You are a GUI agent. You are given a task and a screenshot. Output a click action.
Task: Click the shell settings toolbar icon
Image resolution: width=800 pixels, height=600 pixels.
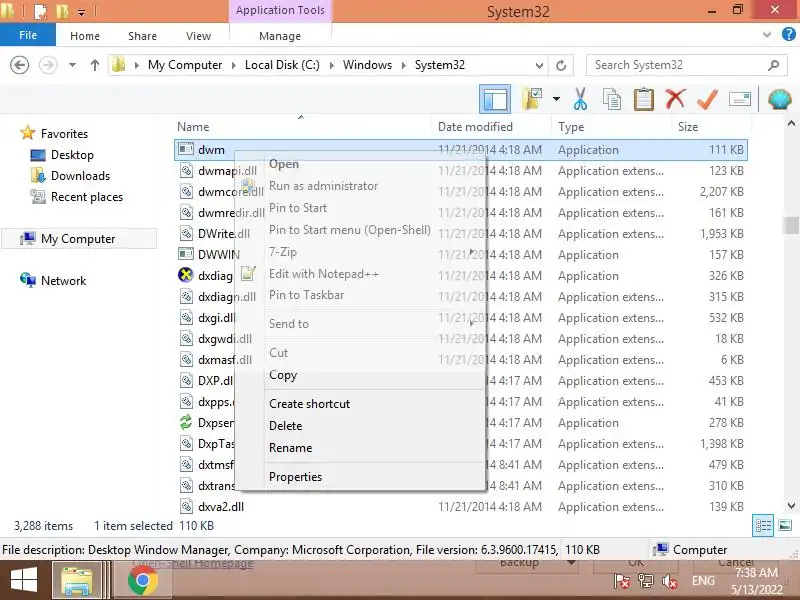click(780, 99)
